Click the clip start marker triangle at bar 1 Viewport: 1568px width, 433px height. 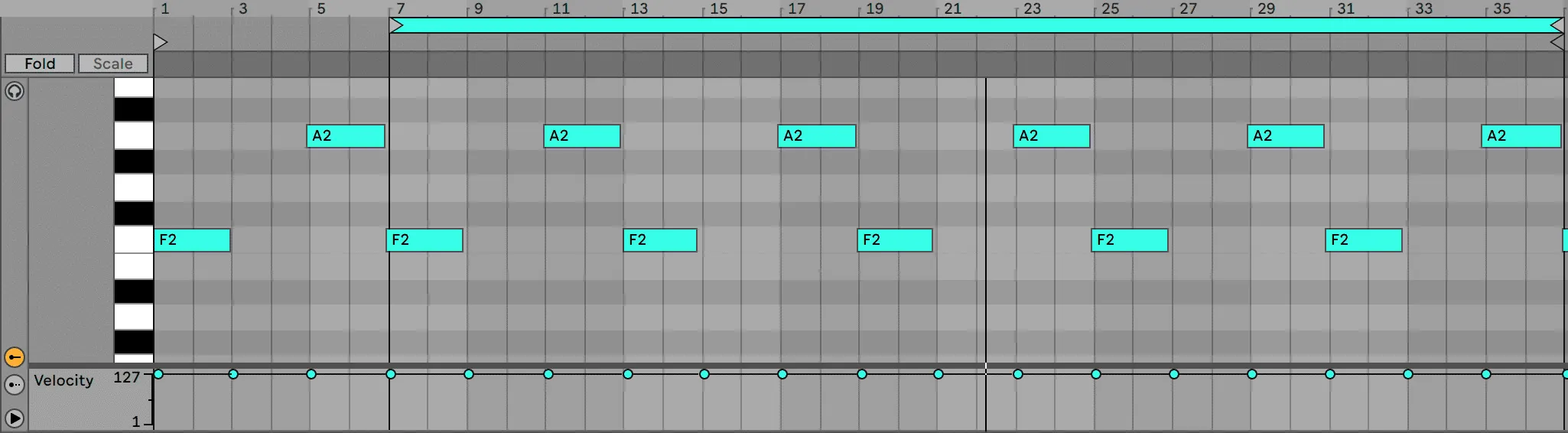(x=160, y=42)
